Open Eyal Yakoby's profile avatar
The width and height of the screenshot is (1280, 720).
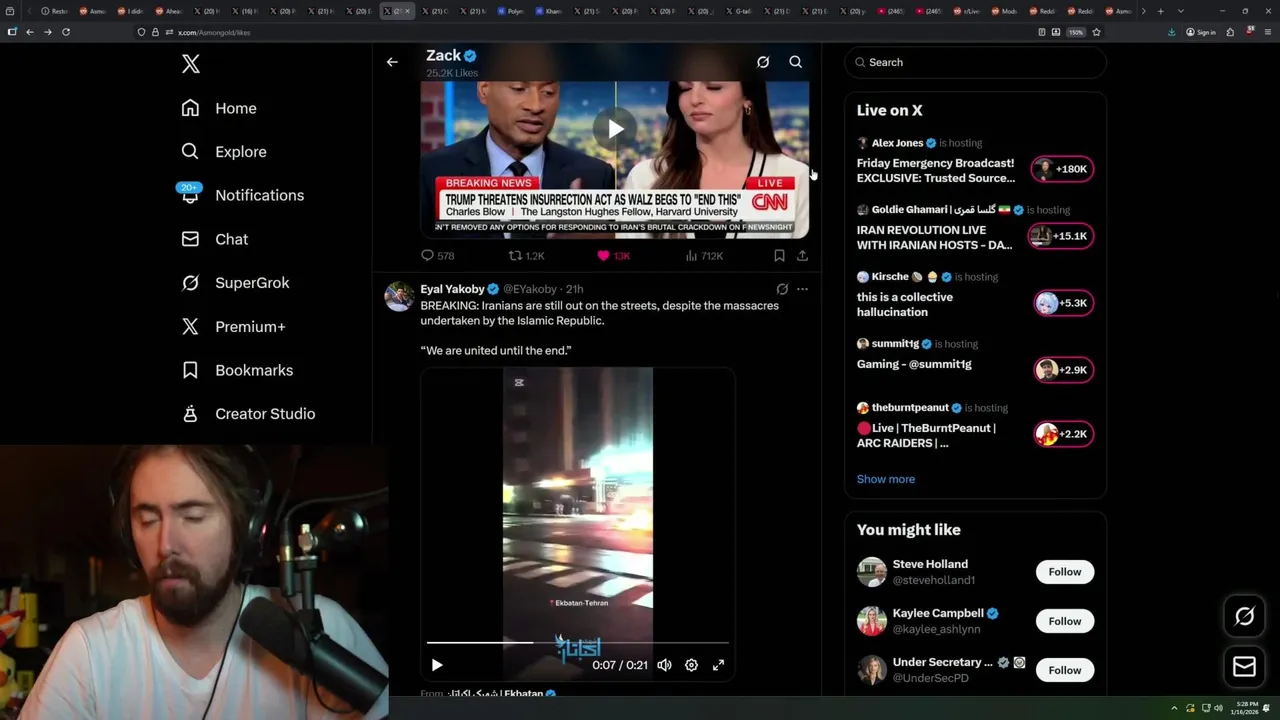pos(400,297)
